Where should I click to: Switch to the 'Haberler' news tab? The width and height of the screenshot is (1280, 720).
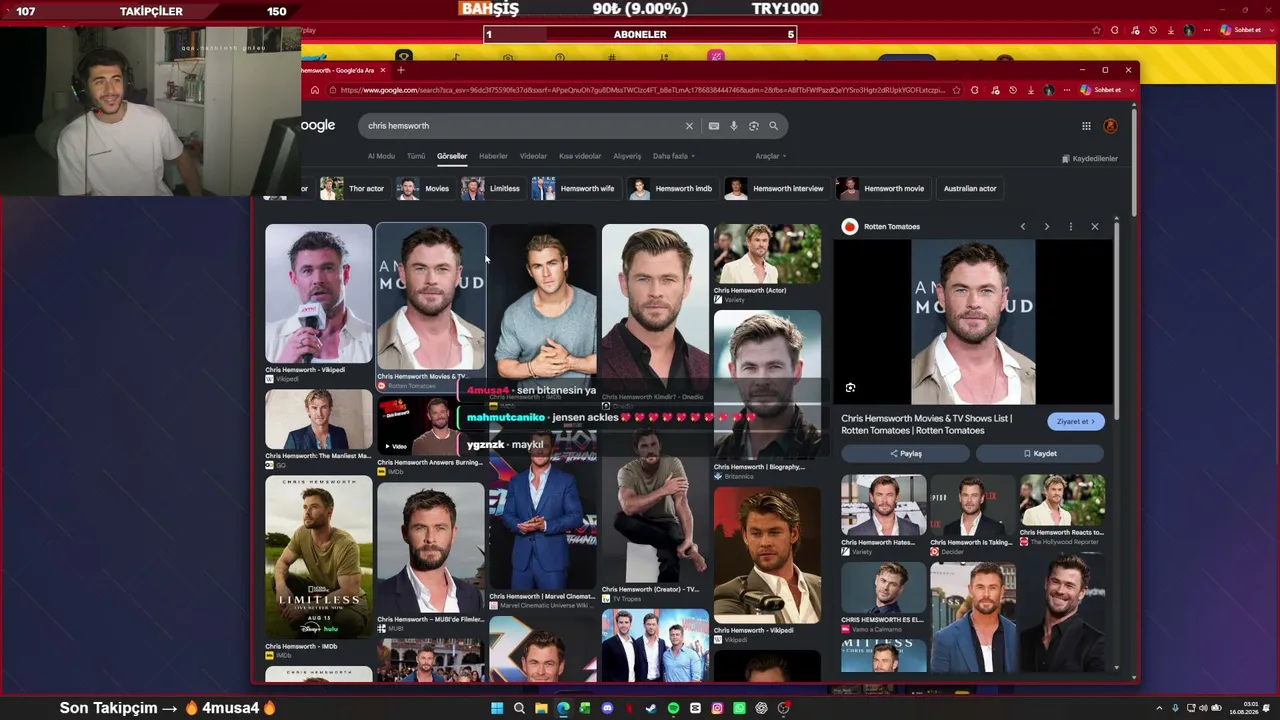(x=493, y=156)
